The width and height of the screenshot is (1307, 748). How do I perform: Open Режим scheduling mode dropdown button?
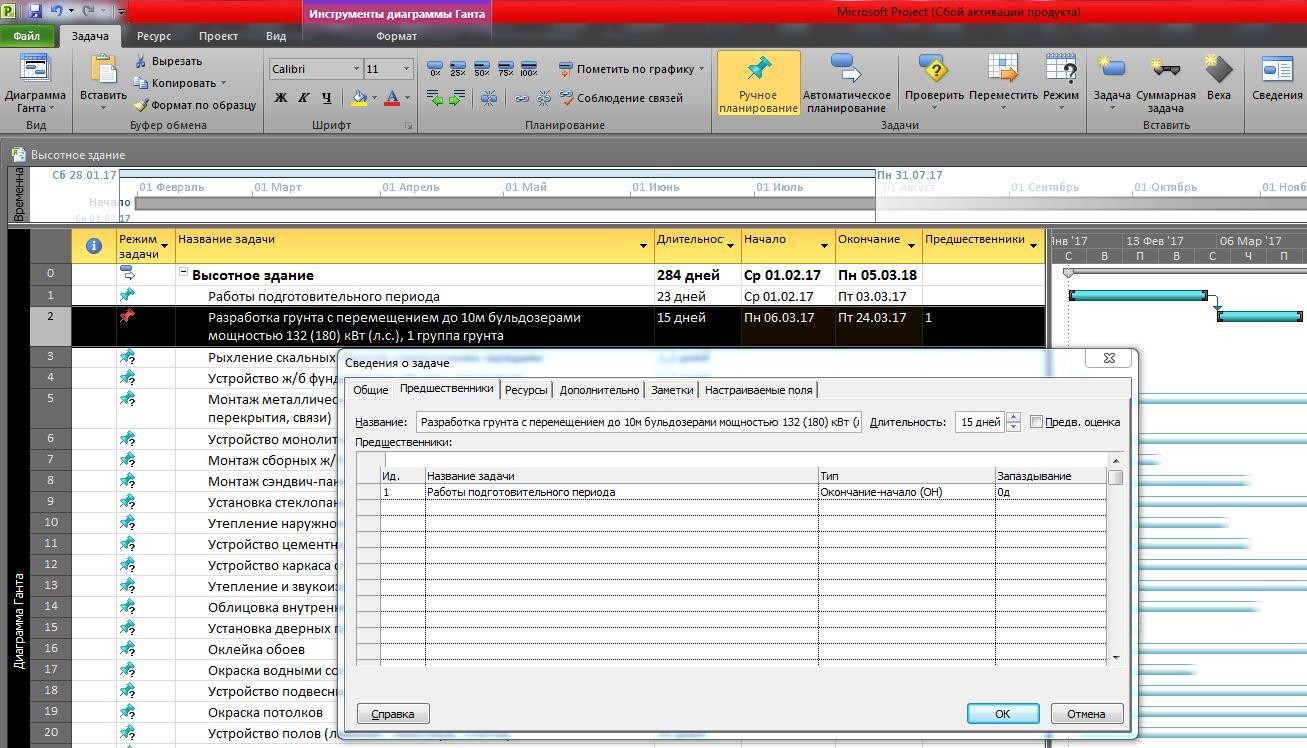tap(1060, 82)
